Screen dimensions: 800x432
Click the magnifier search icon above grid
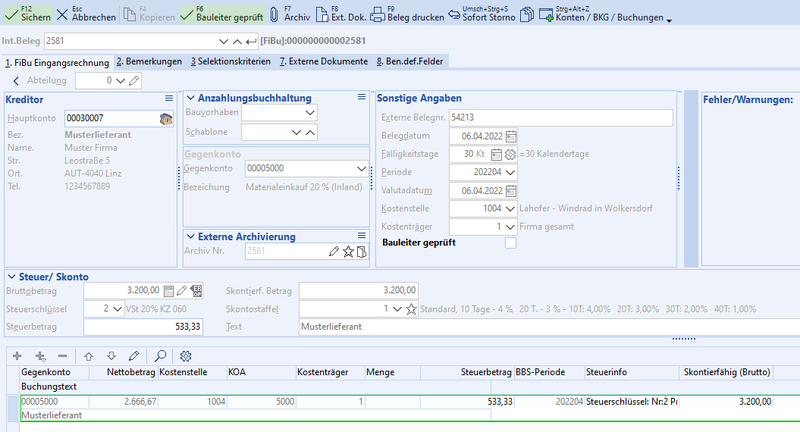(x=159, y=356)
